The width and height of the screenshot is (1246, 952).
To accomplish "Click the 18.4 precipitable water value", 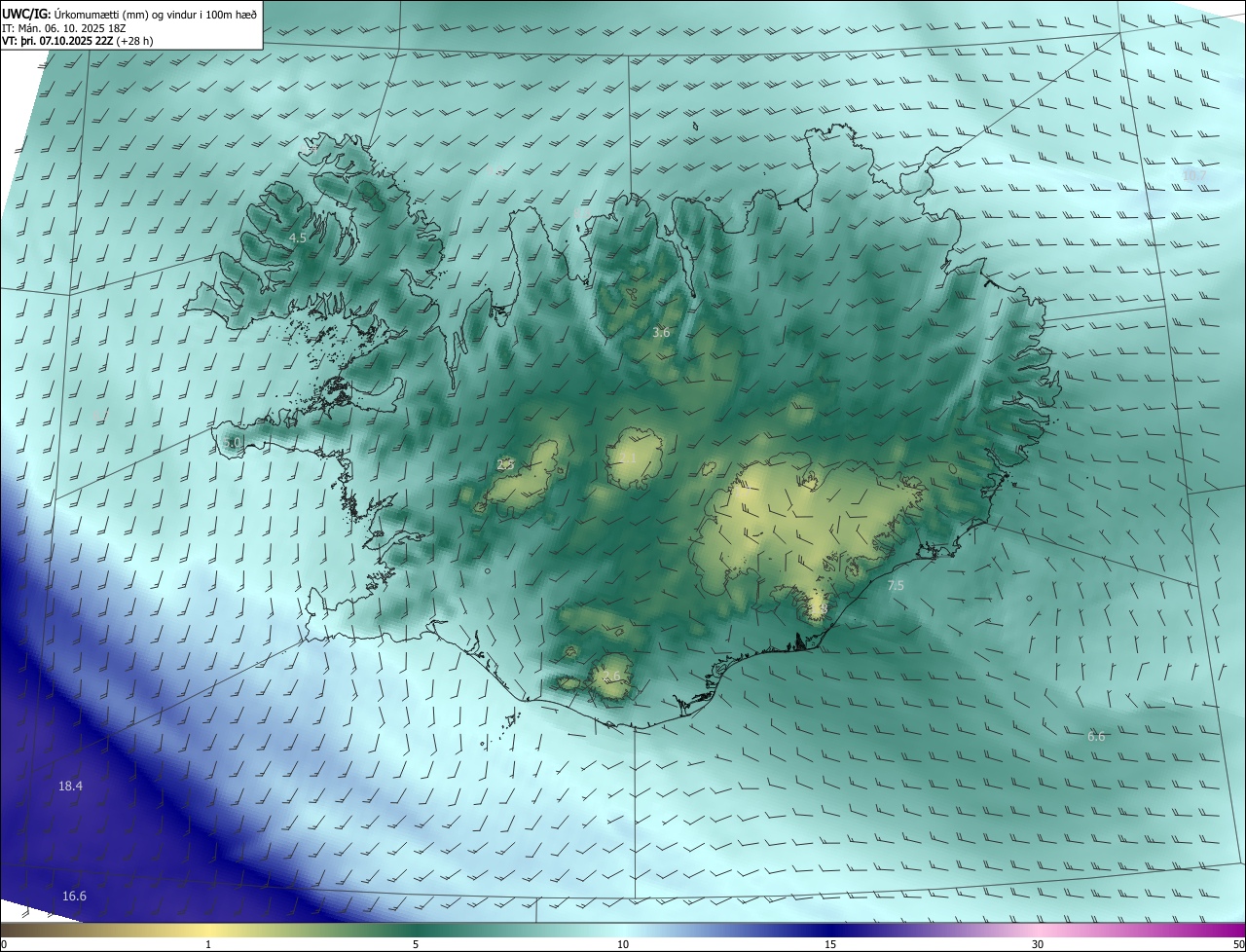I will click(x=70, y=786).
